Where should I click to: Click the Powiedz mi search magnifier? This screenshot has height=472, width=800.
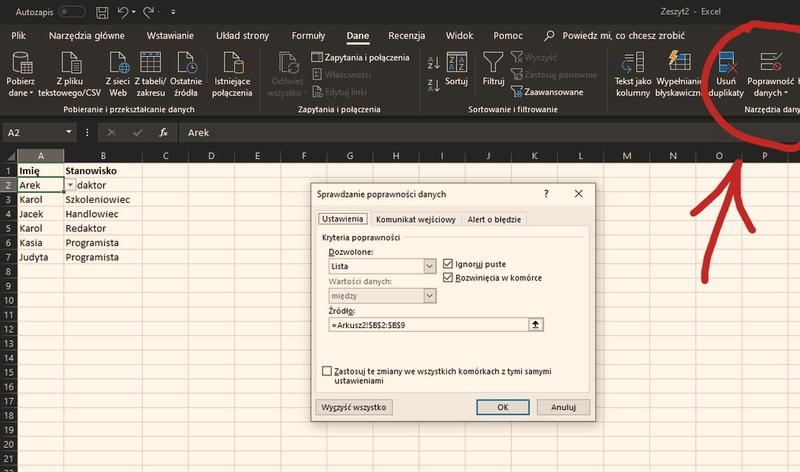click(549, 36)
